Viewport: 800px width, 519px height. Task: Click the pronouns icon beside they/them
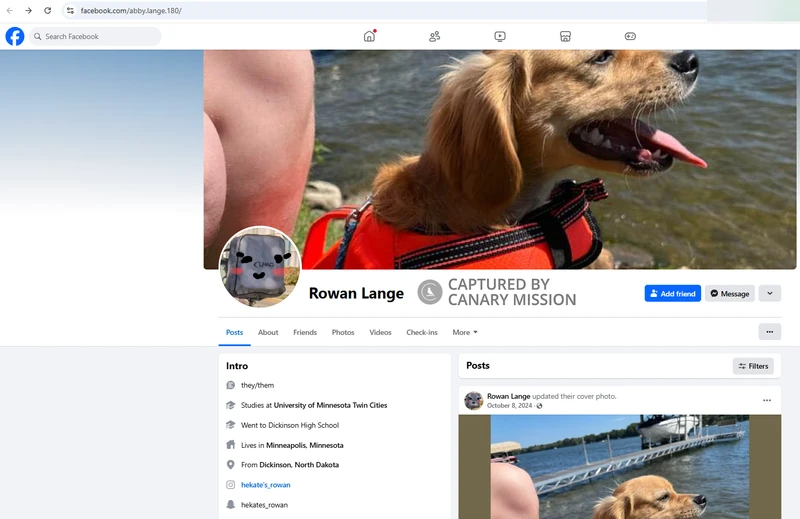tap(231, 385)
